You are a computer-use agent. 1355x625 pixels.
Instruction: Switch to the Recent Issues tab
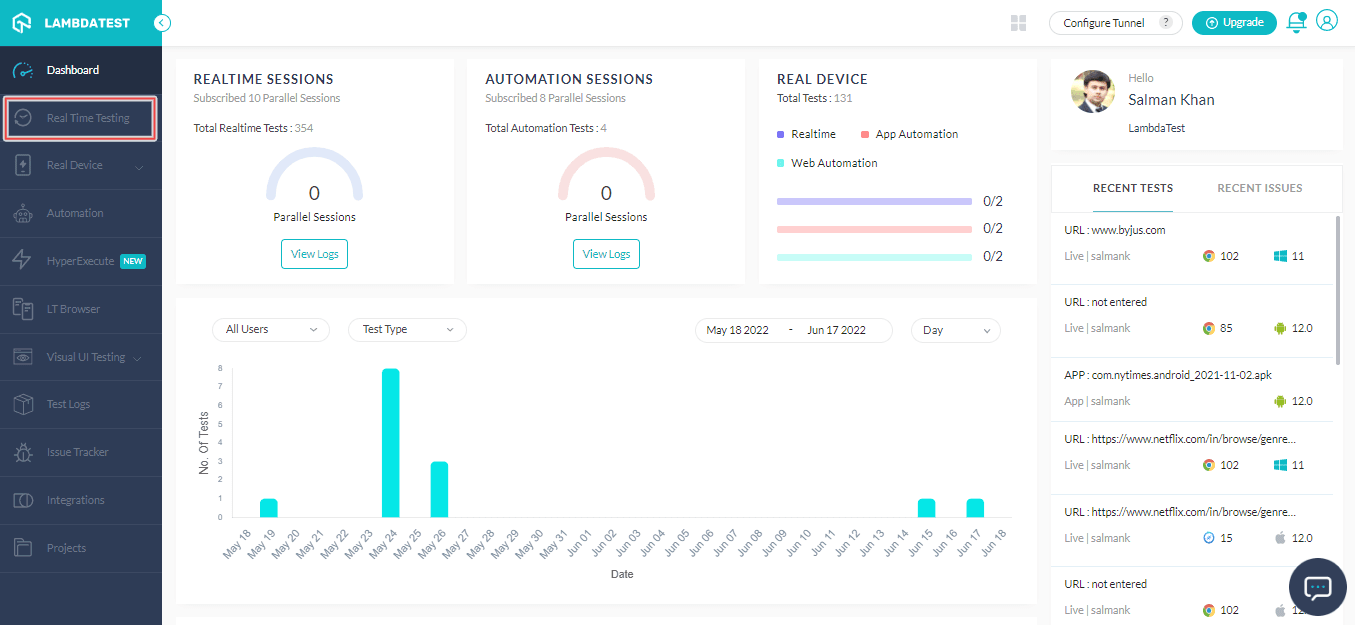coord(1259,188)
